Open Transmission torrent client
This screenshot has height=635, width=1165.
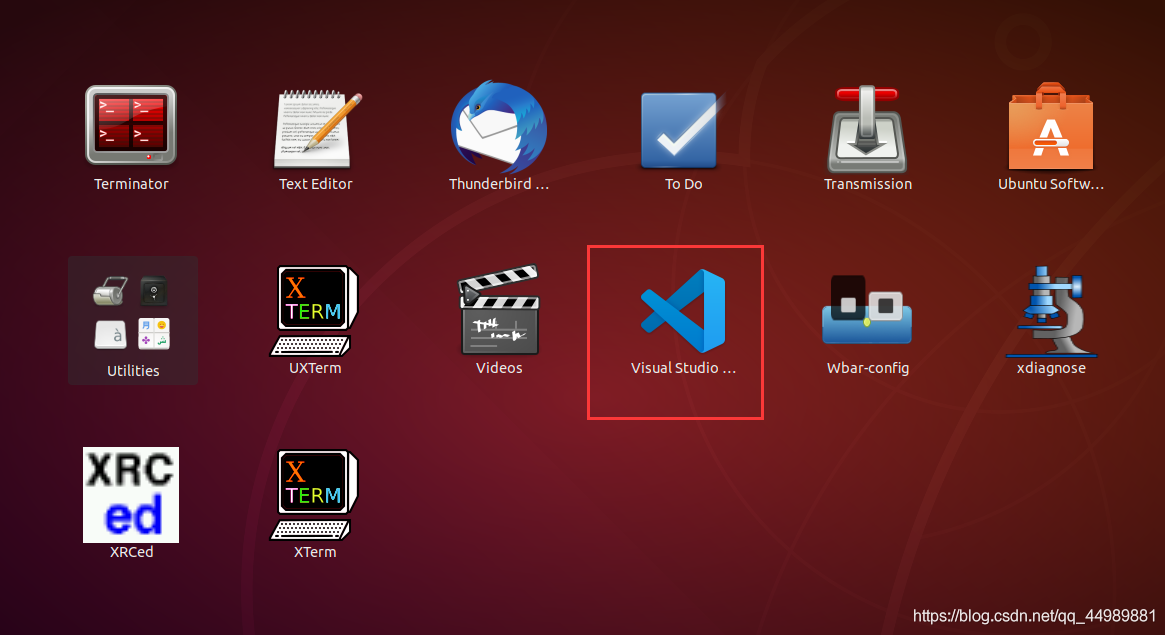coord(867,128)
